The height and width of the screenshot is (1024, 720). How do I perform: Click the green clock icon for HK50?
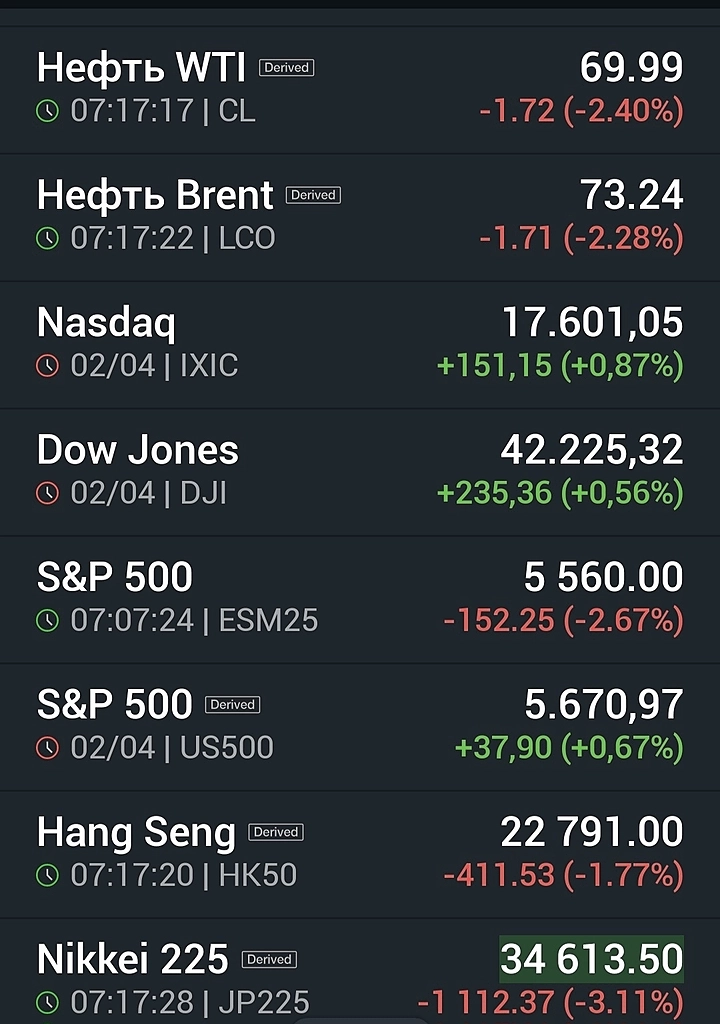pos(48,876)
